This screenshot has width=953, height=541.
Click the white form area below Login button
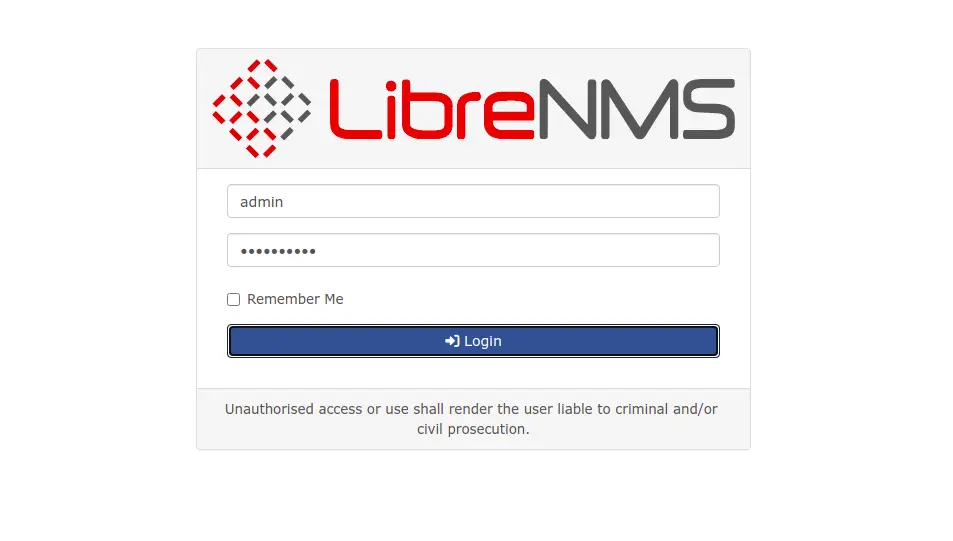pos(473,373)
